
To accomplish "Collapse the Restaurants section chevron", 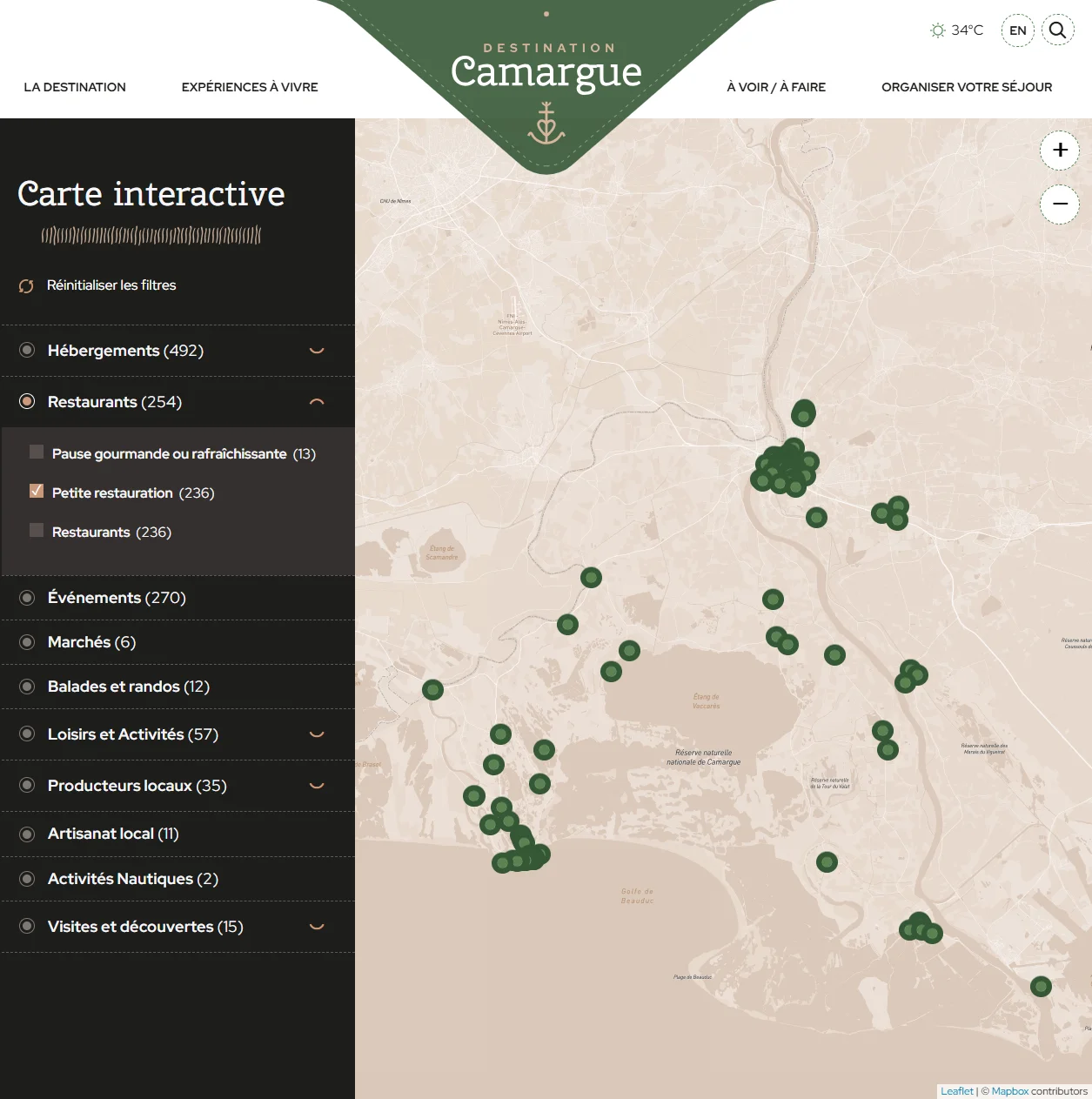I will [x=317, y=402].
